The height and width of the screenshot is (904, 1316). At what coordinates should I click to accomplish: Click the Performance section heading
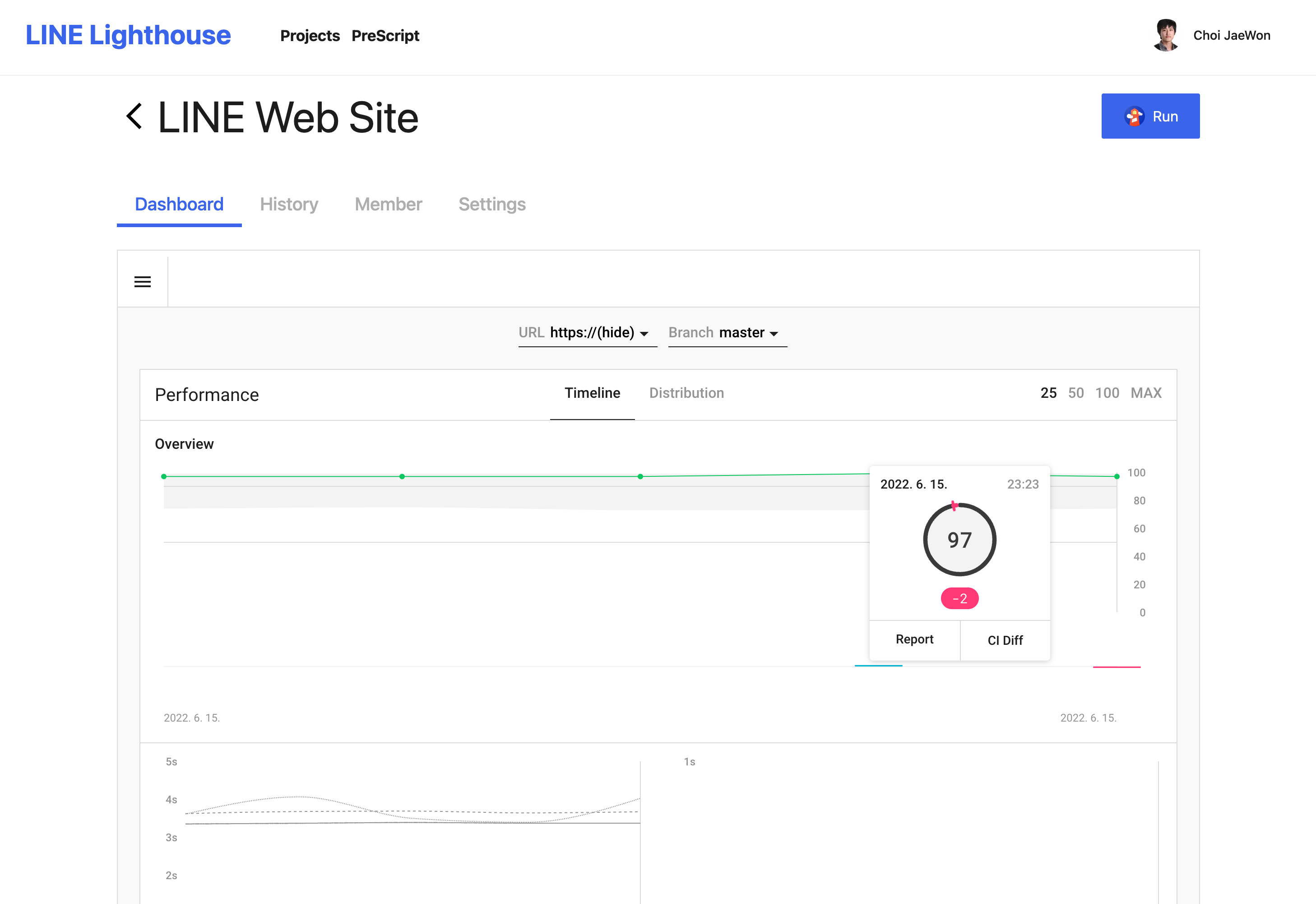pos(207,395)
